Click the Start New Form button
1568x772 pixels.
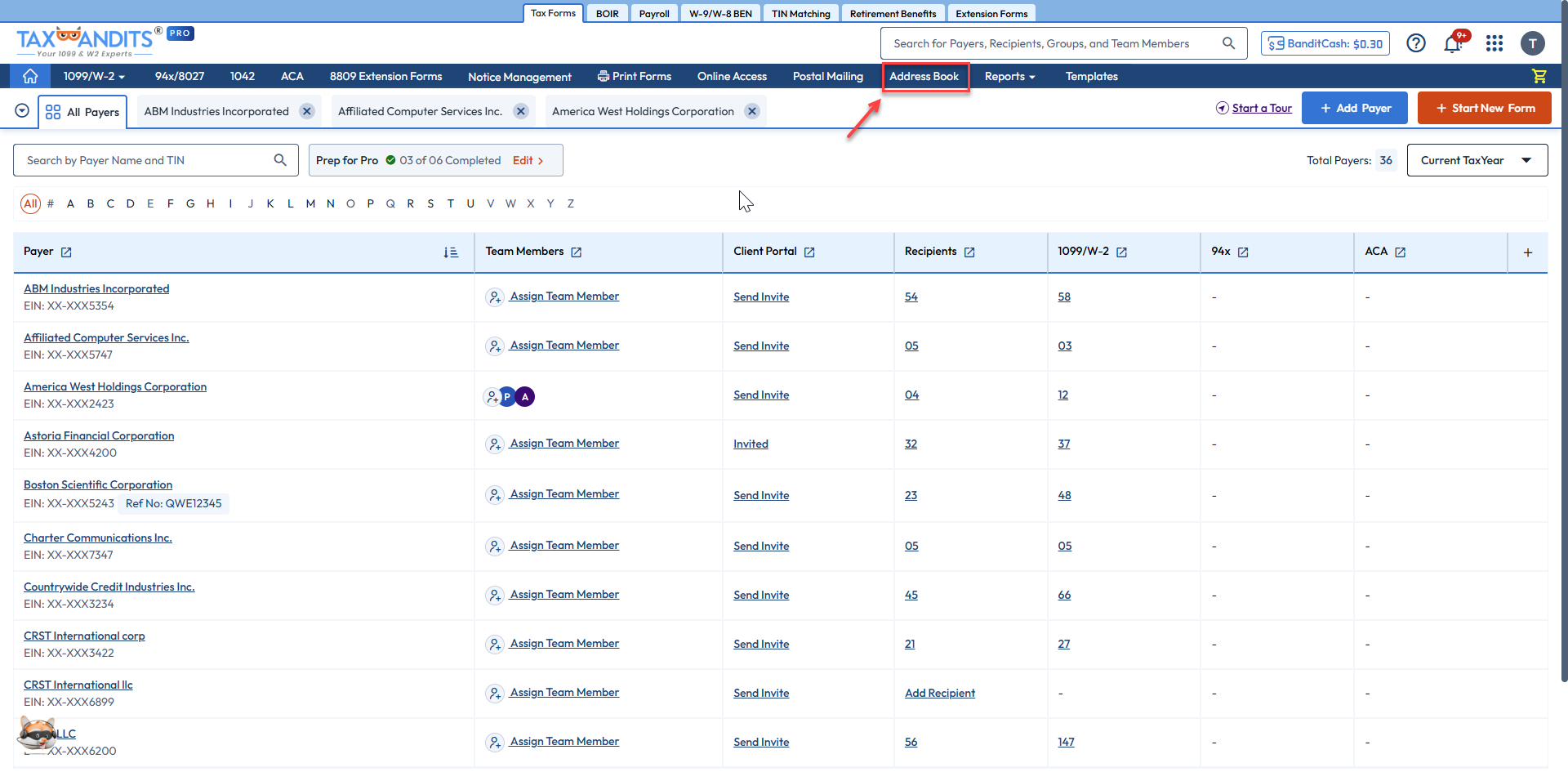(x=1484, y=108)
